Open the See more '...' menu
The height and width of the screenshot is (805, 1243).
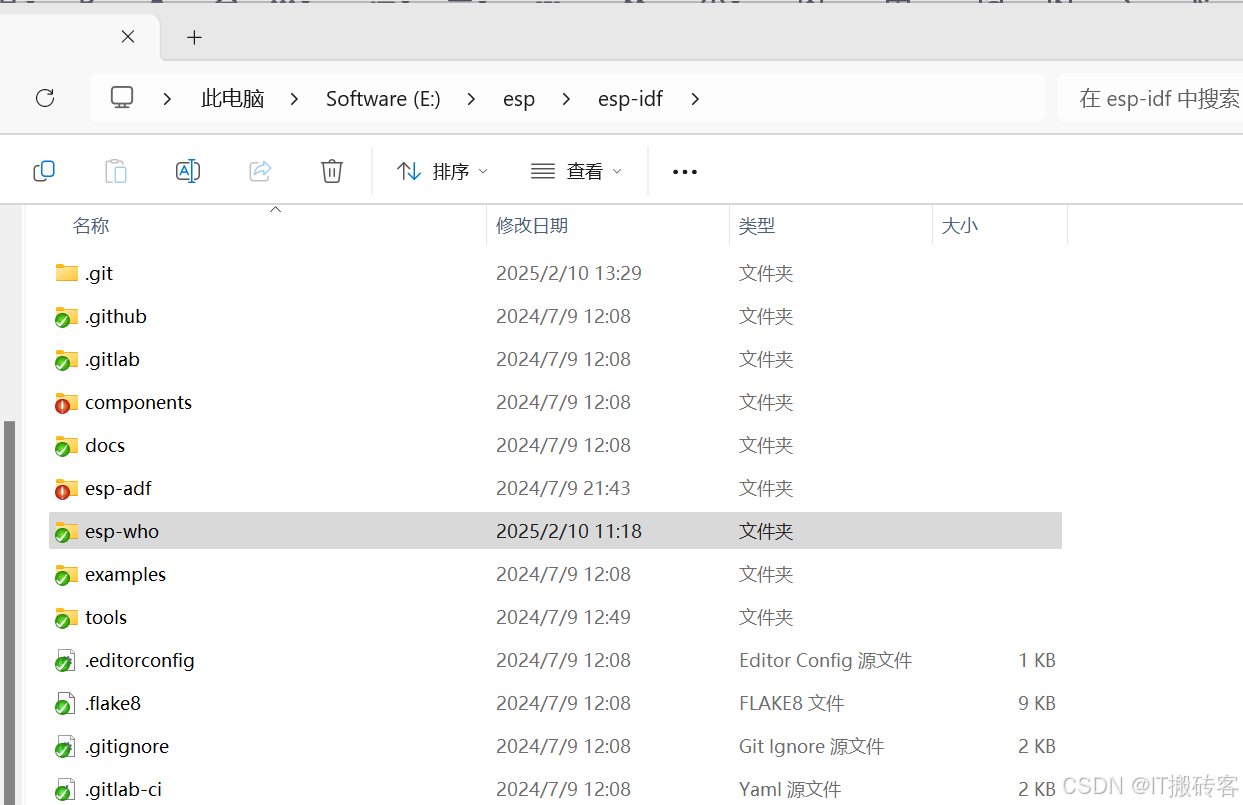pos(684,171)
